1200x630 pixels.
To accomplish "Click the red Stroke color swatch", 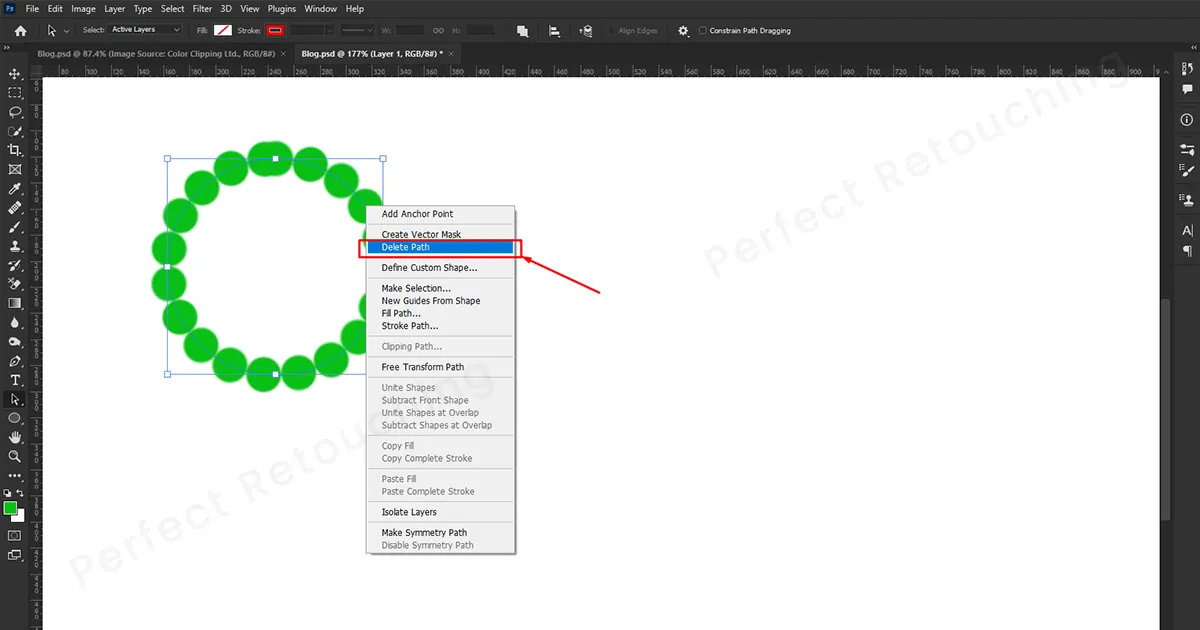I will pos(275,31).
